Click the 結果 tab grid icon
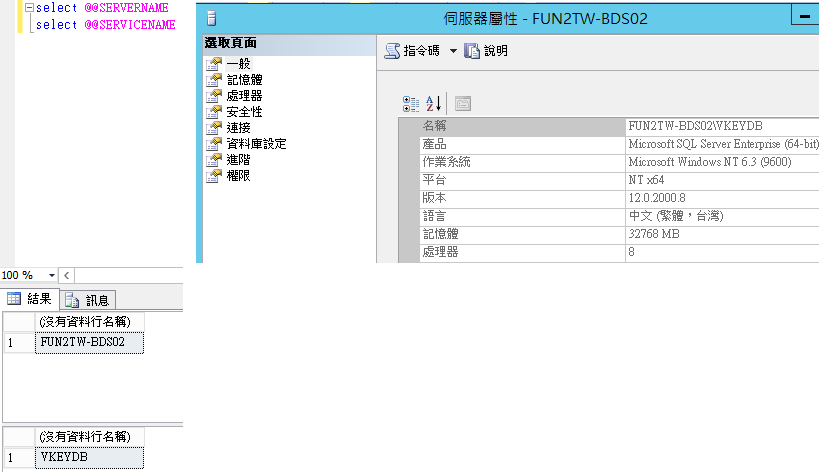Screen dimensions: 819x472 tap(14, 299)
